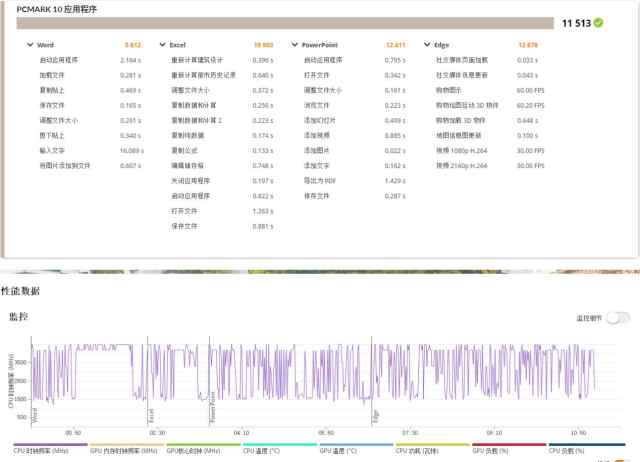Screen dimensions: 640x462
Task: Click the green checkmark beside score 11 513
Action: (x=598, y=23)
